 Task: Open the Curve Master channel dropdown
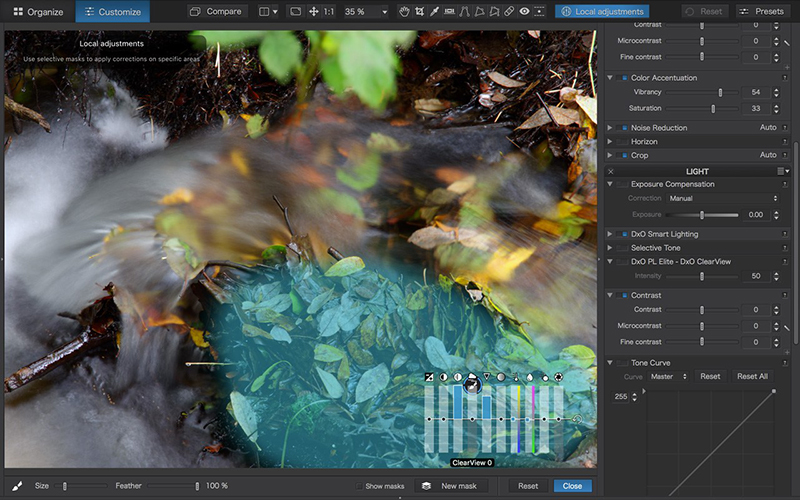(x=667, y=377)
